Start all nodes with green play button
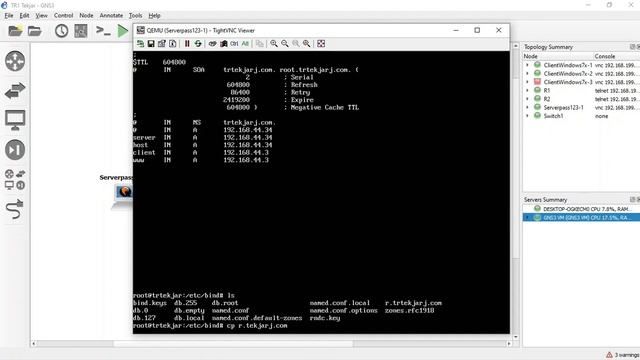 point(122,31)
